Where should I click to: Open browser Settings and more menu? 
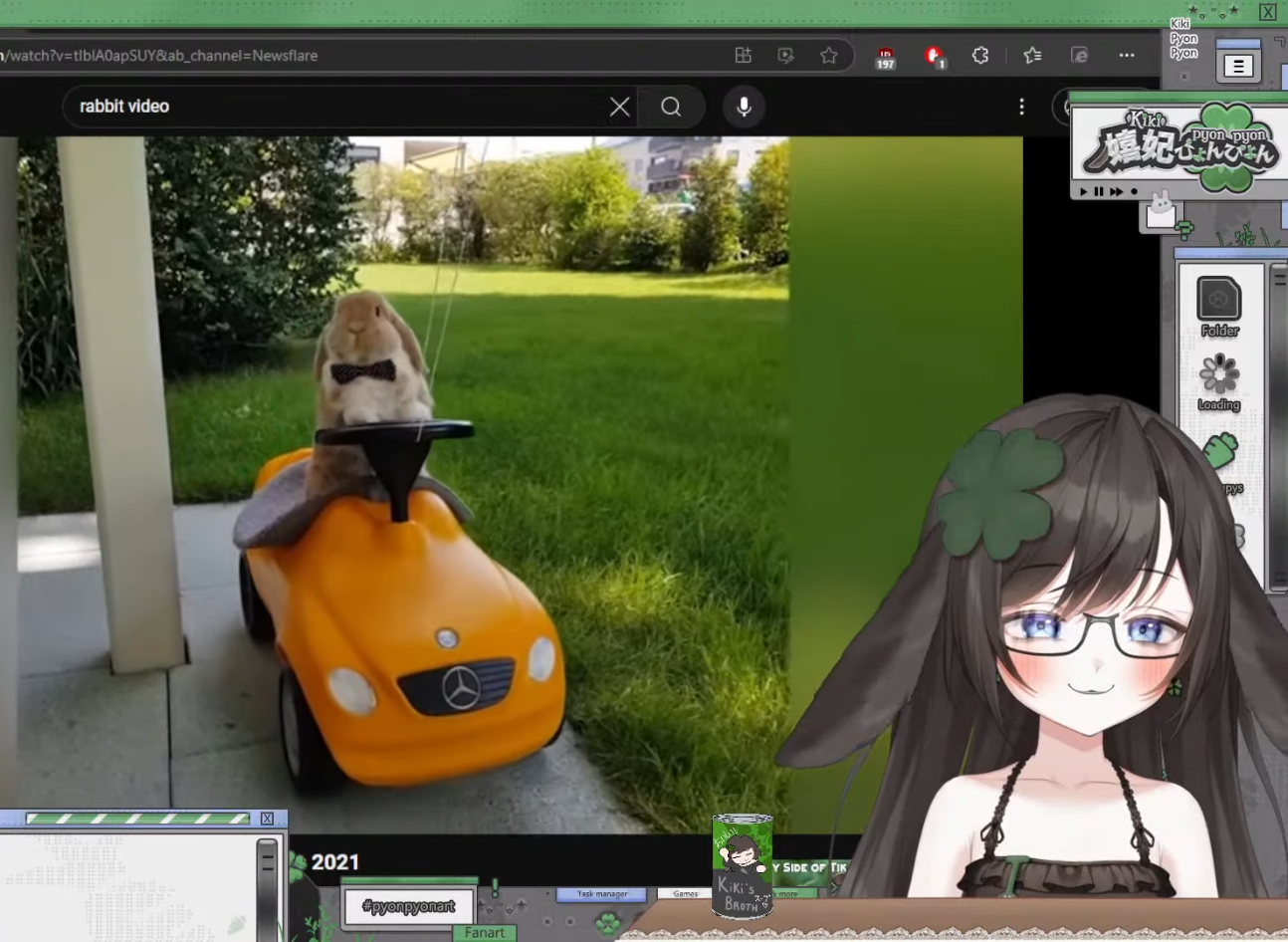tap(1126, 56)
